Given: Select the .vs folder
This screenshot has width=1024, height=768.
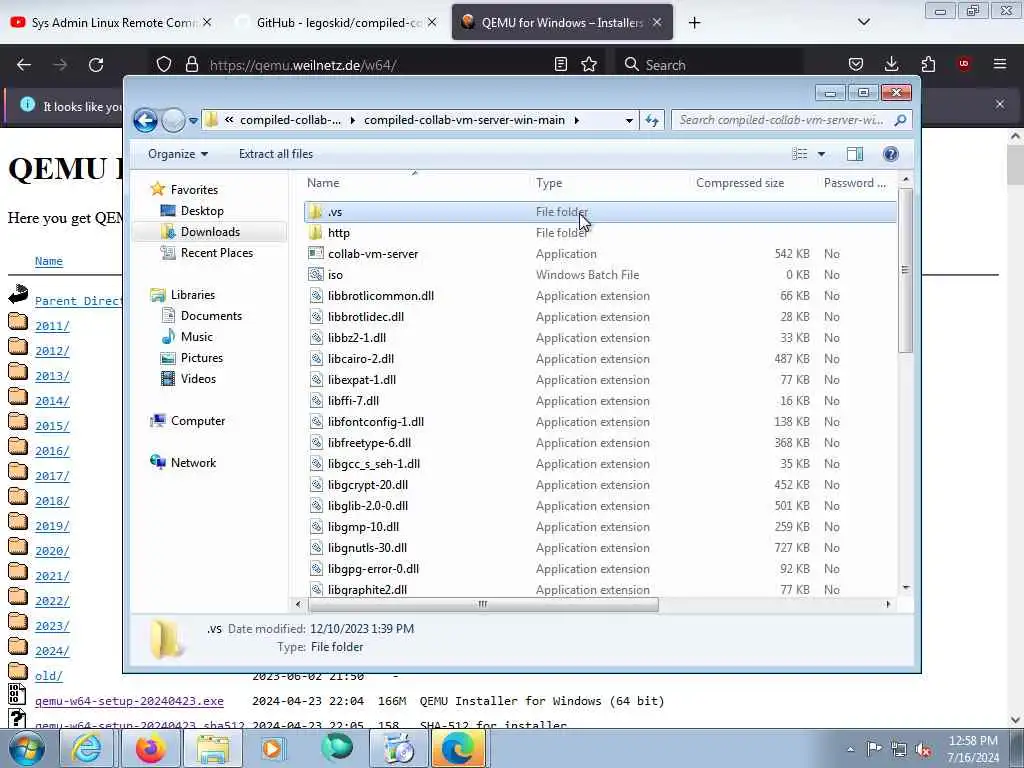Looking at the screenshot, I should (600, 212).
